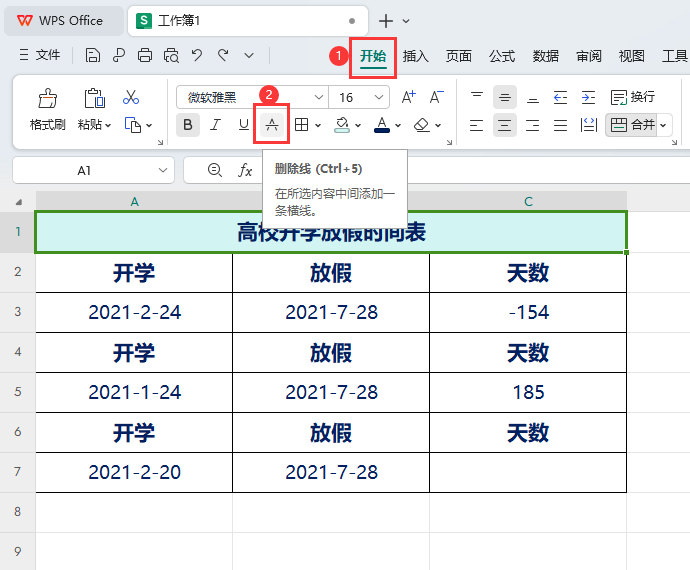
Task: Click the export to PDF icon
Action: (118, 55)
